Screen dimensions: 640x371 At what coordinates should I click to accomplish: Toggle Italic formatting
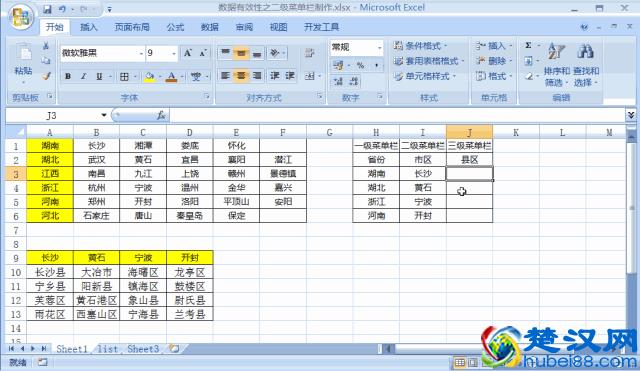pos(83,76)
